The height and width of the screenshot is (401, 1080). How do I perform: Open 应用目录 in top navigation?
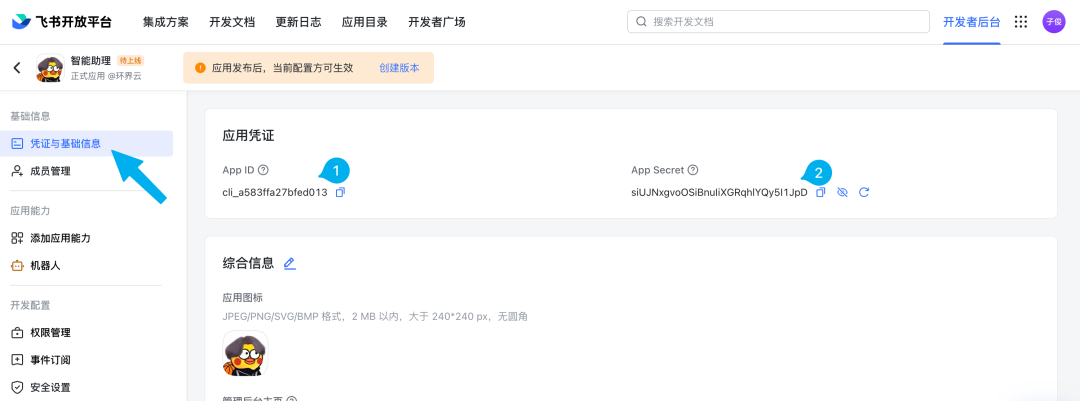[x=364, y=22]
